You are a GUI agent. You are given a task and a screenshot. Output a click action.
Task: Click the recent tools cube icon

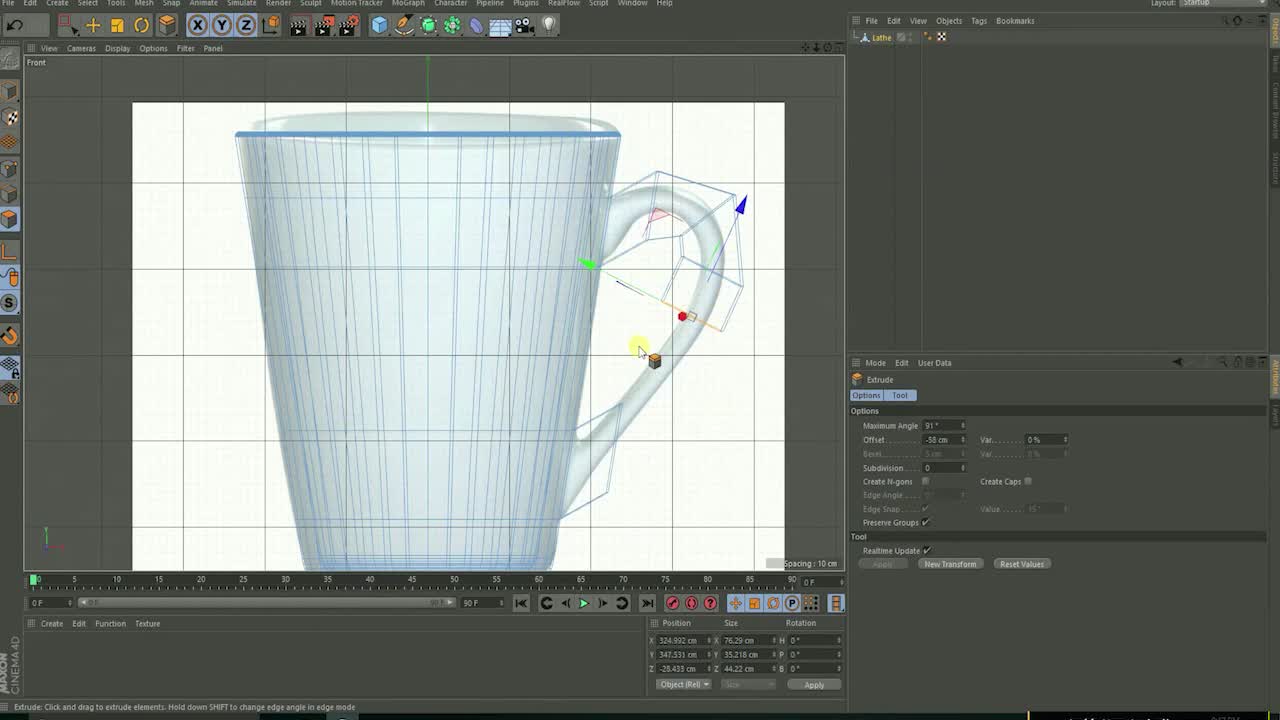tap(167, 25)
